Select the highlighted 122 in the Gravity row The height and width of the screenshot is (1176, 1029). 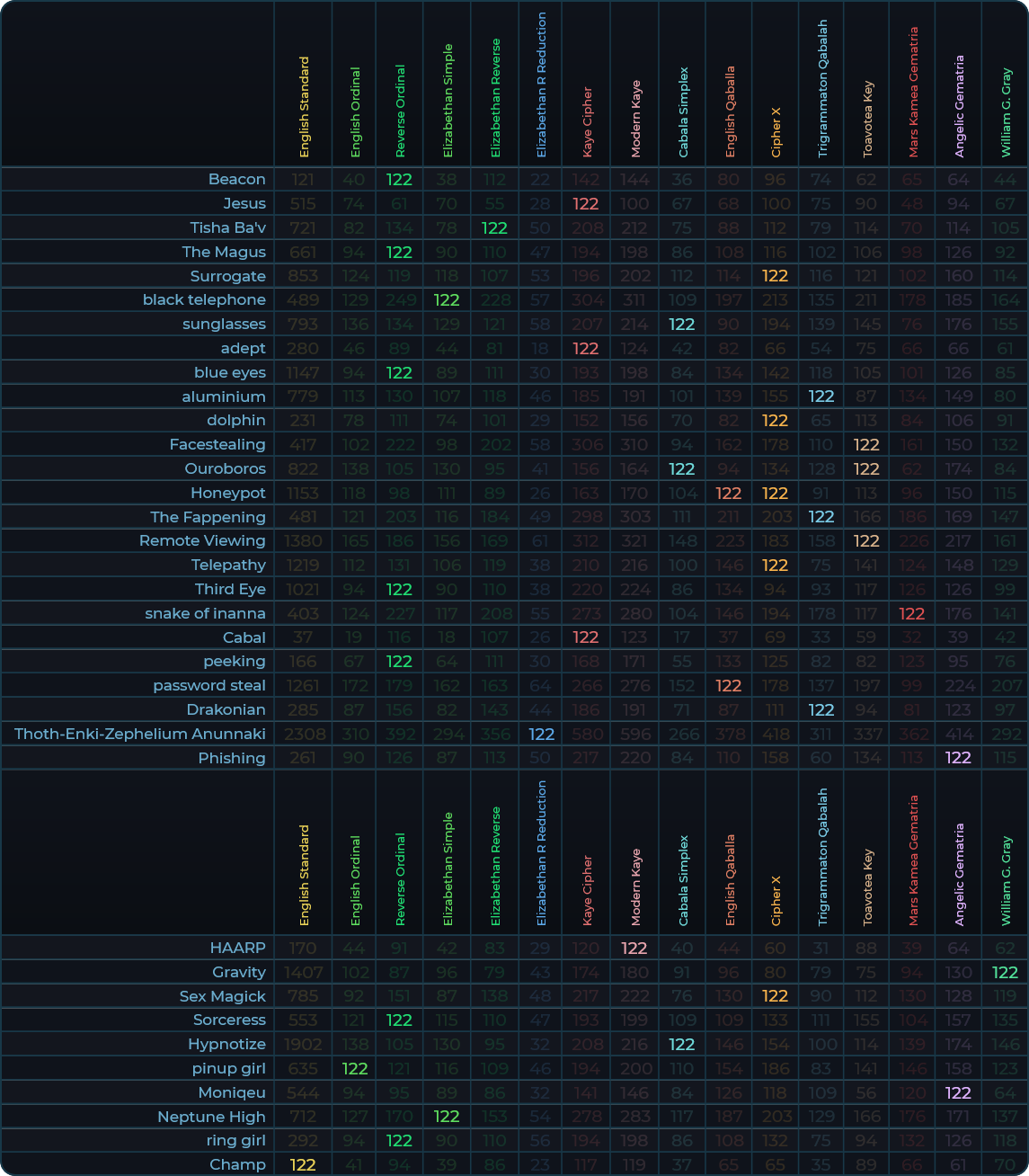pos(1005,972)
